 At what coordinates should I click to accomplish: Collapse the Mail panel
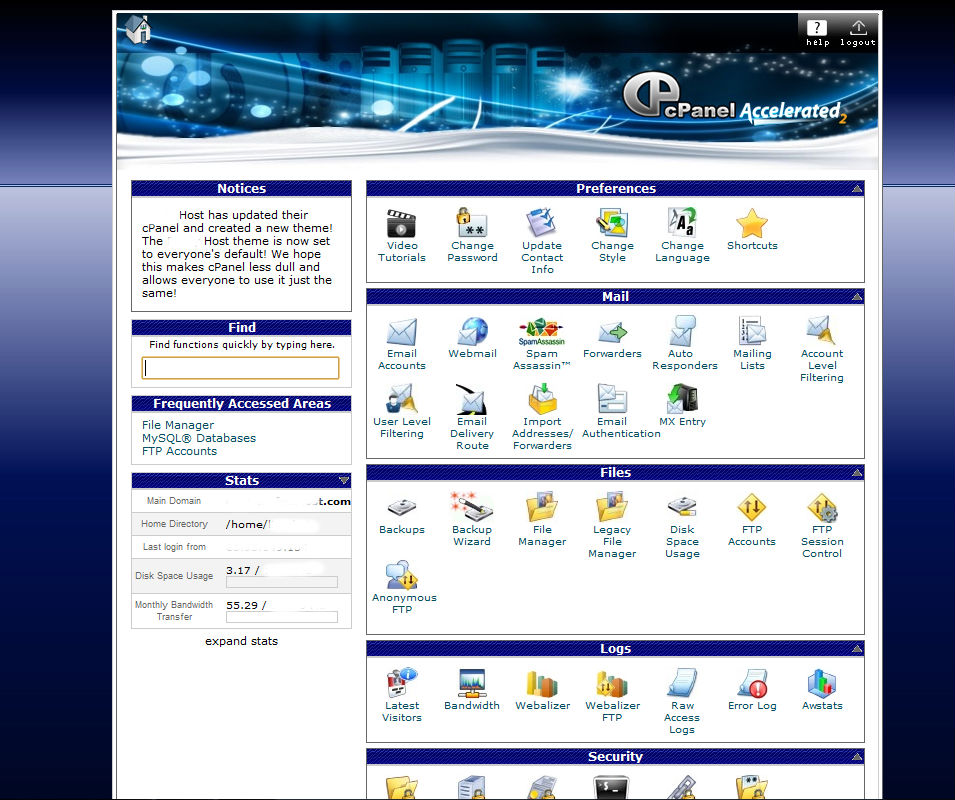coord(855,296)
